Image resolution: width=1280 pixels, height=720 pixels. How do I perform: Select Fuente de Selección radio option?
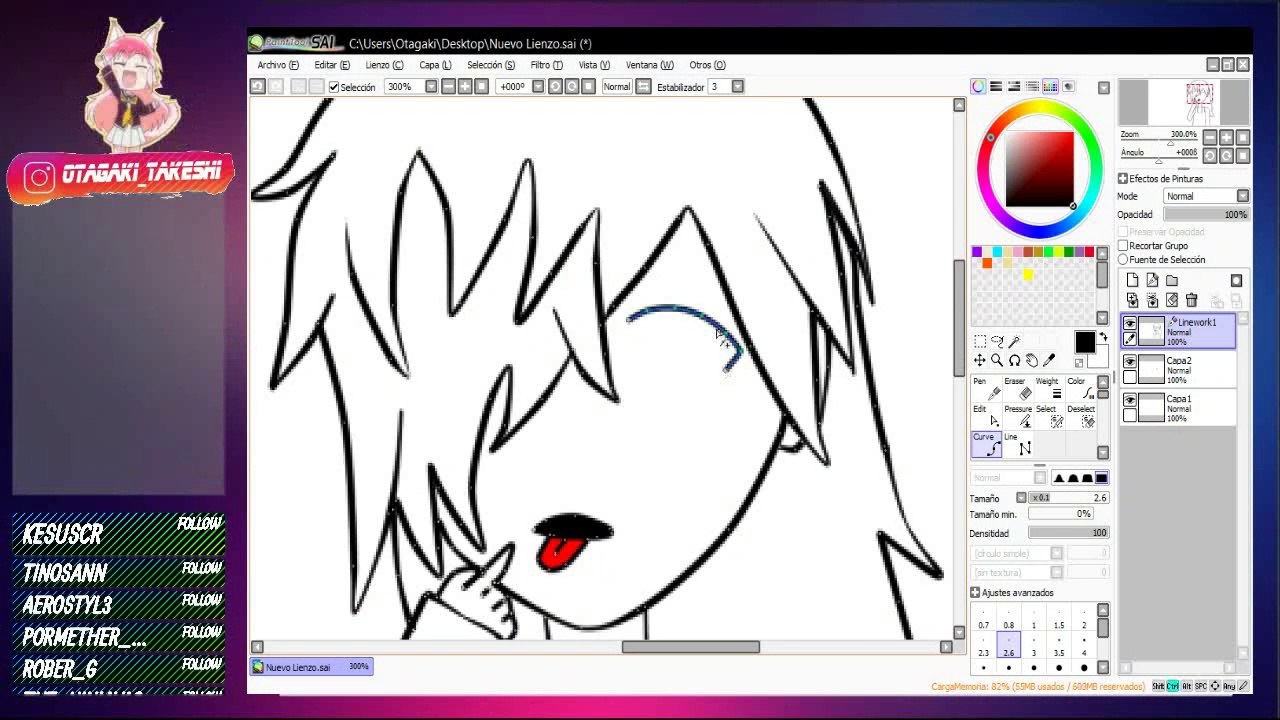1123,260
